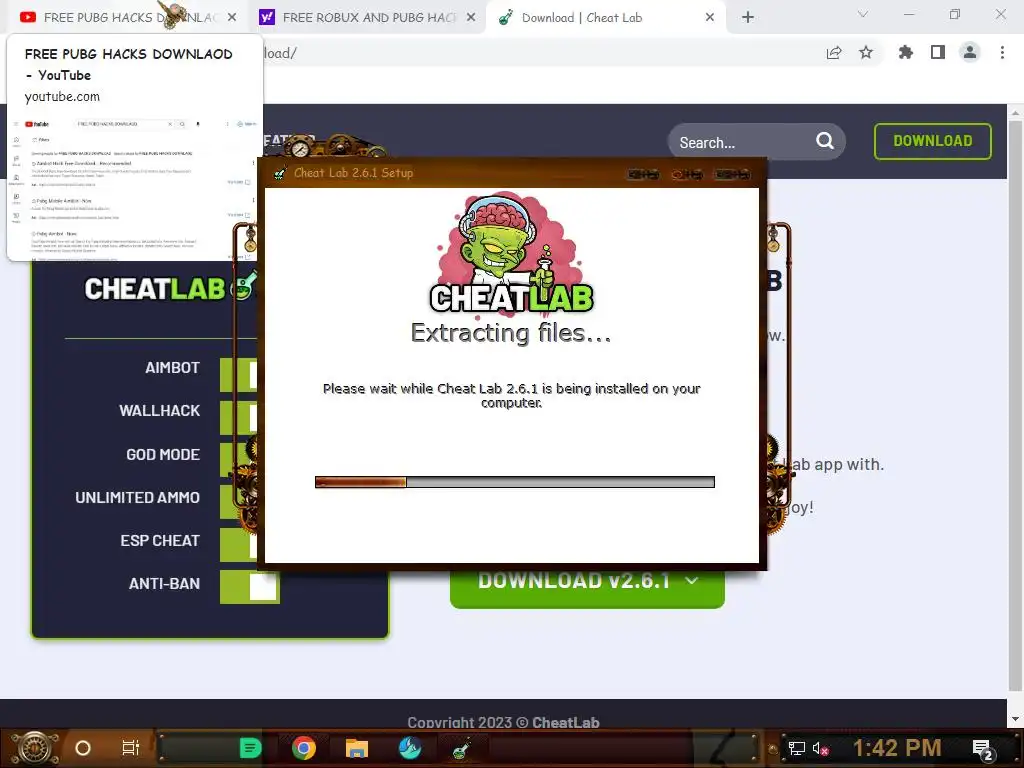
Task: Toggle the ANTI-BAN switch
Action: pos(250,586)
